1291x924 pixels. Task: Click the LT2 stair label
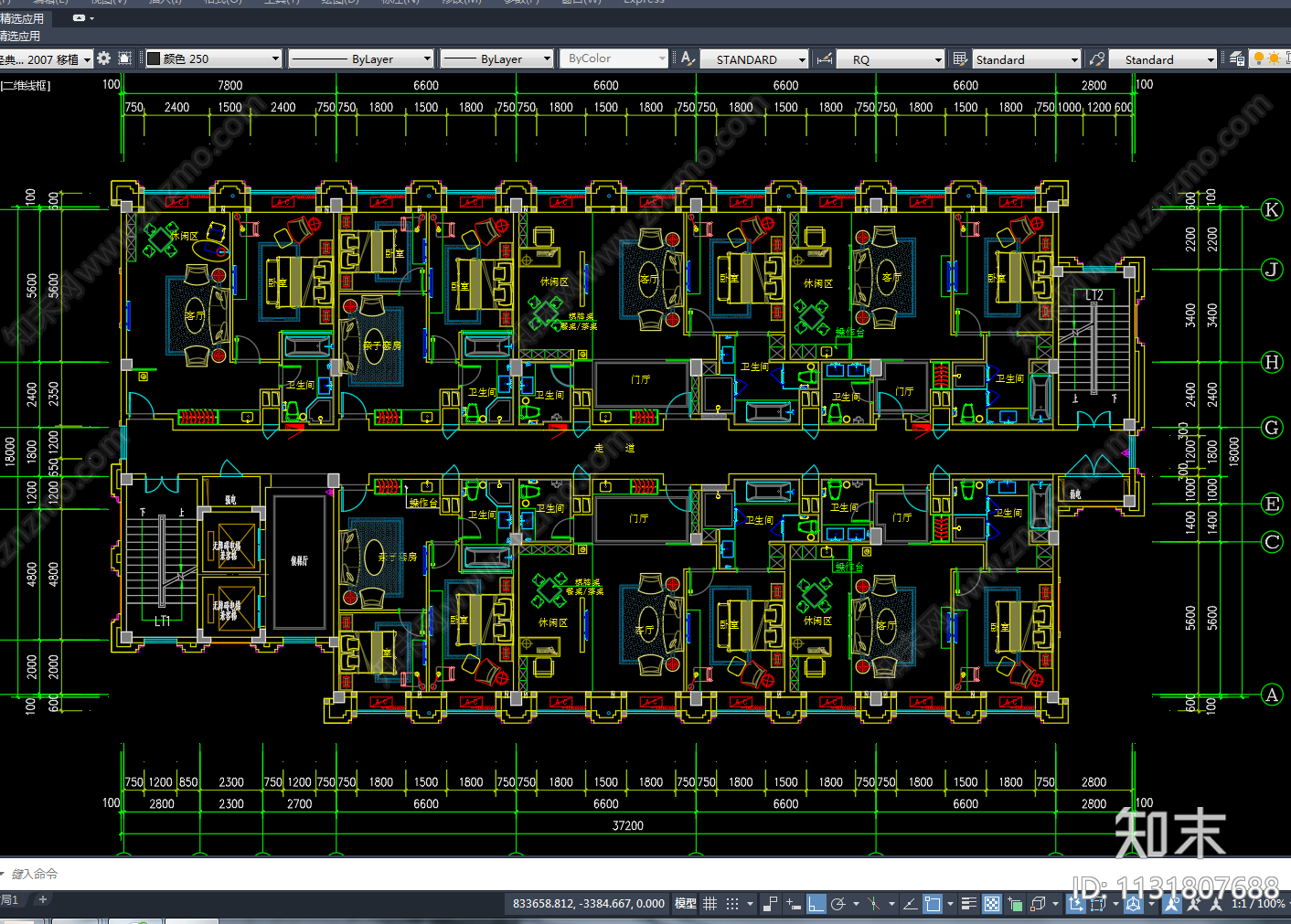1094,295
